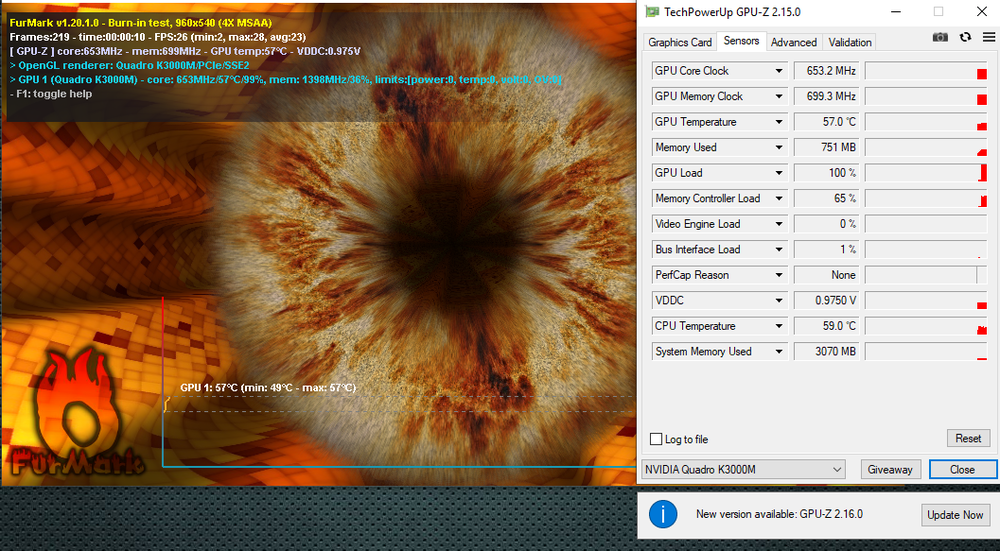Open the Validation tab
The width and height of the screenshot is (1000, 551).
850,42
